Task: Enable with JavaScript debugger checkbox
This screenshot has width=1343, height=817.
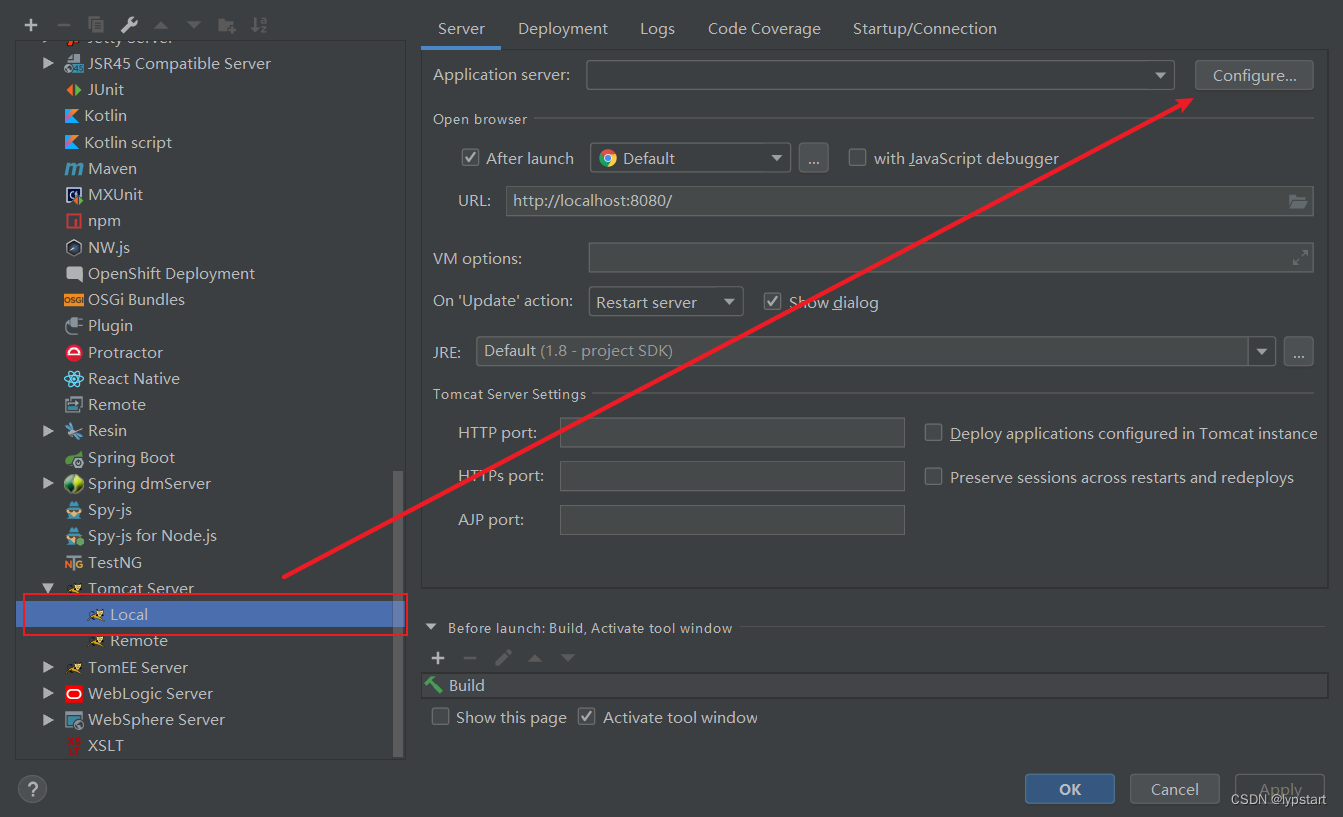Action: [857, 157]
